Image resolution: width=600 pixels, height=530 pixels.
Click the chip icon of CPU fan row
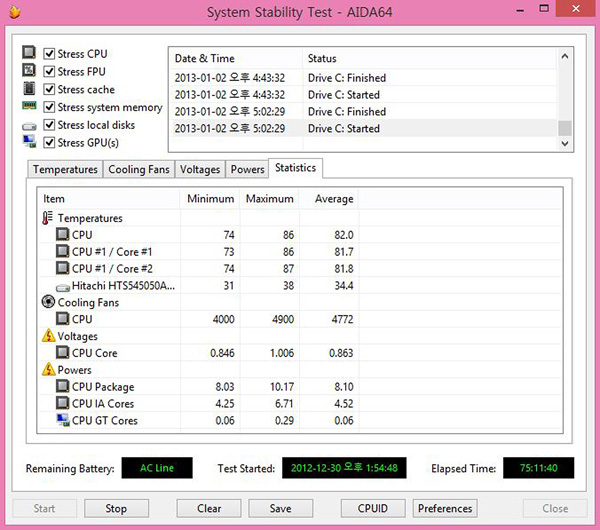(62, 318)
